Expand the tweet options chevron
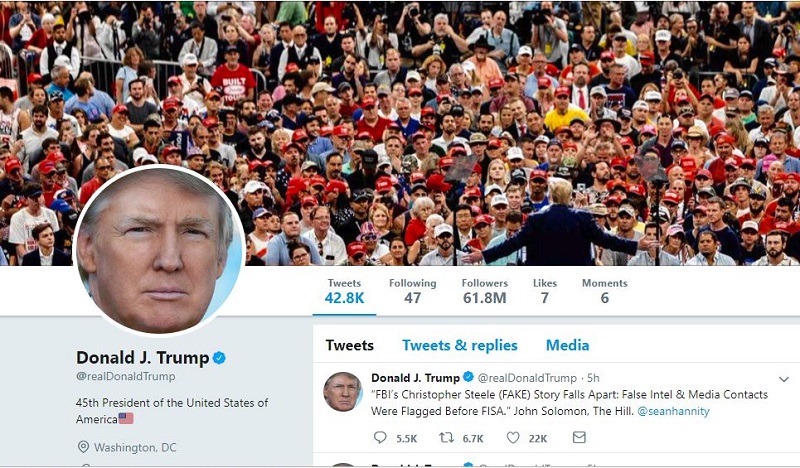 (x=784, y=379)
